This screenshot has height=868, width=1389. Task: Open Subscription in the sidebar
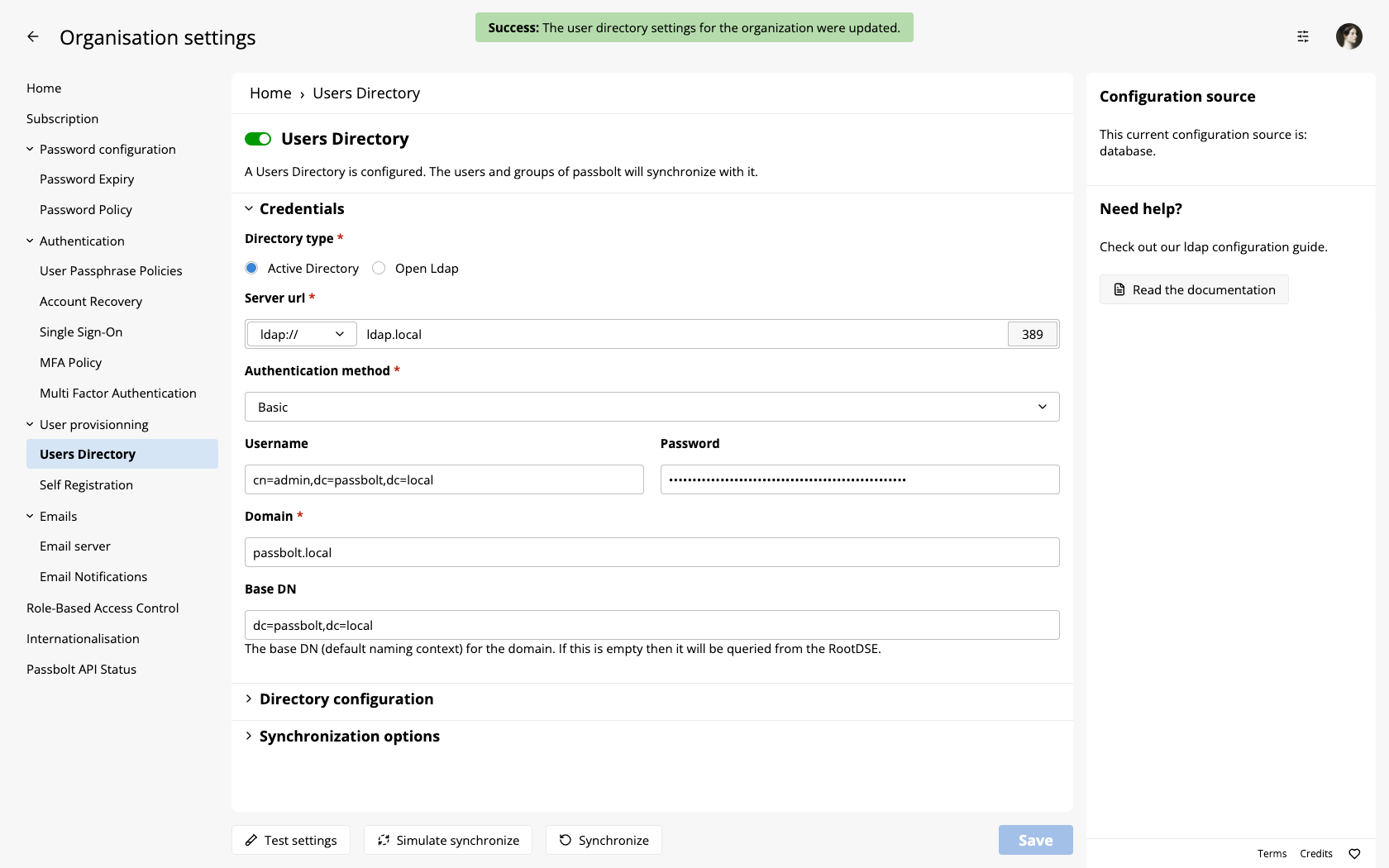pyautogui.click(x=62, y=119)
